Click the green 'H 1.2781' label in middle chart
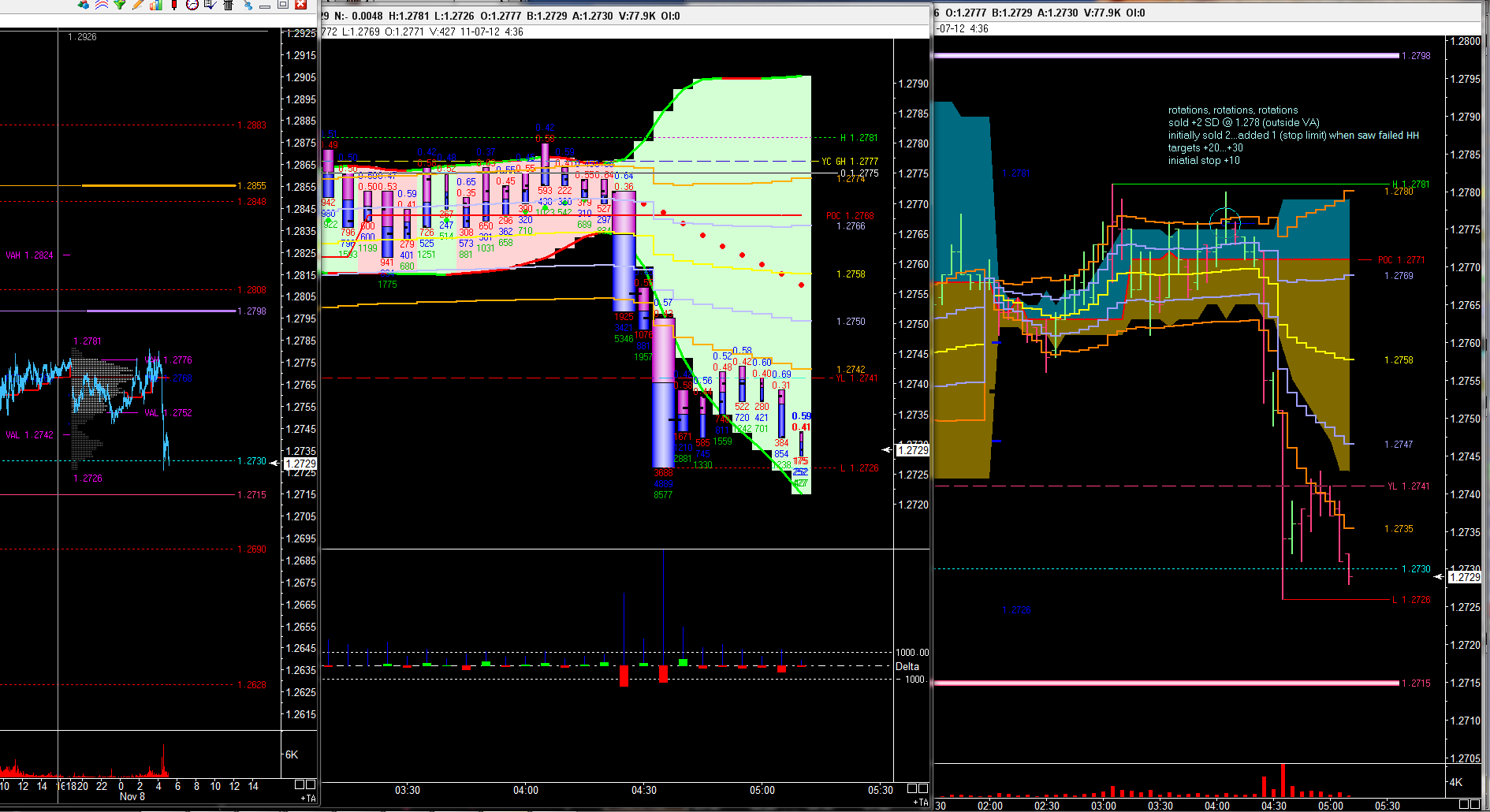This screenshot has width=1490, height=812. 859,138
